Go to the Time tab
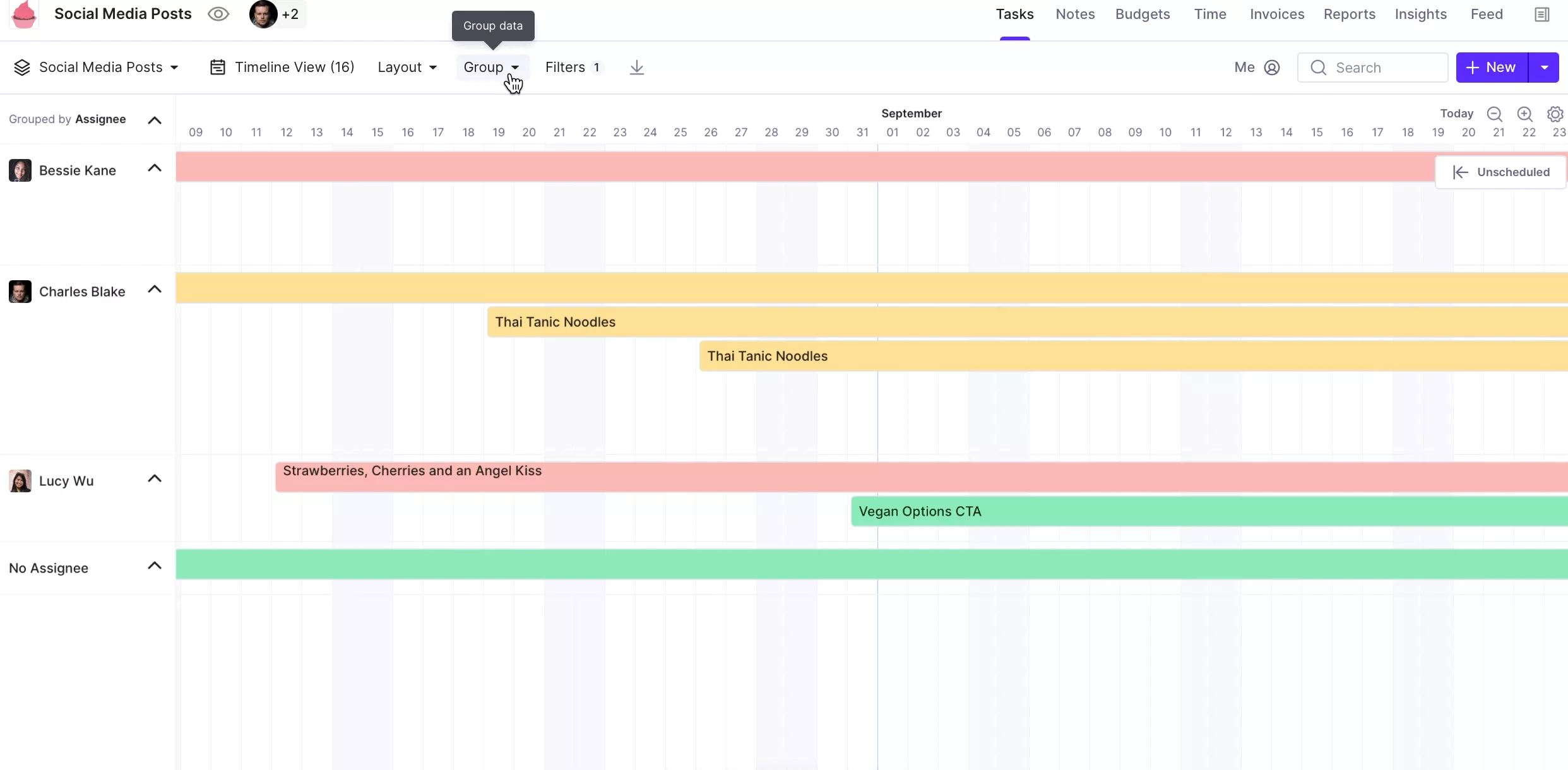This screenshot has height=770, width=1568. click(1210, 14)
